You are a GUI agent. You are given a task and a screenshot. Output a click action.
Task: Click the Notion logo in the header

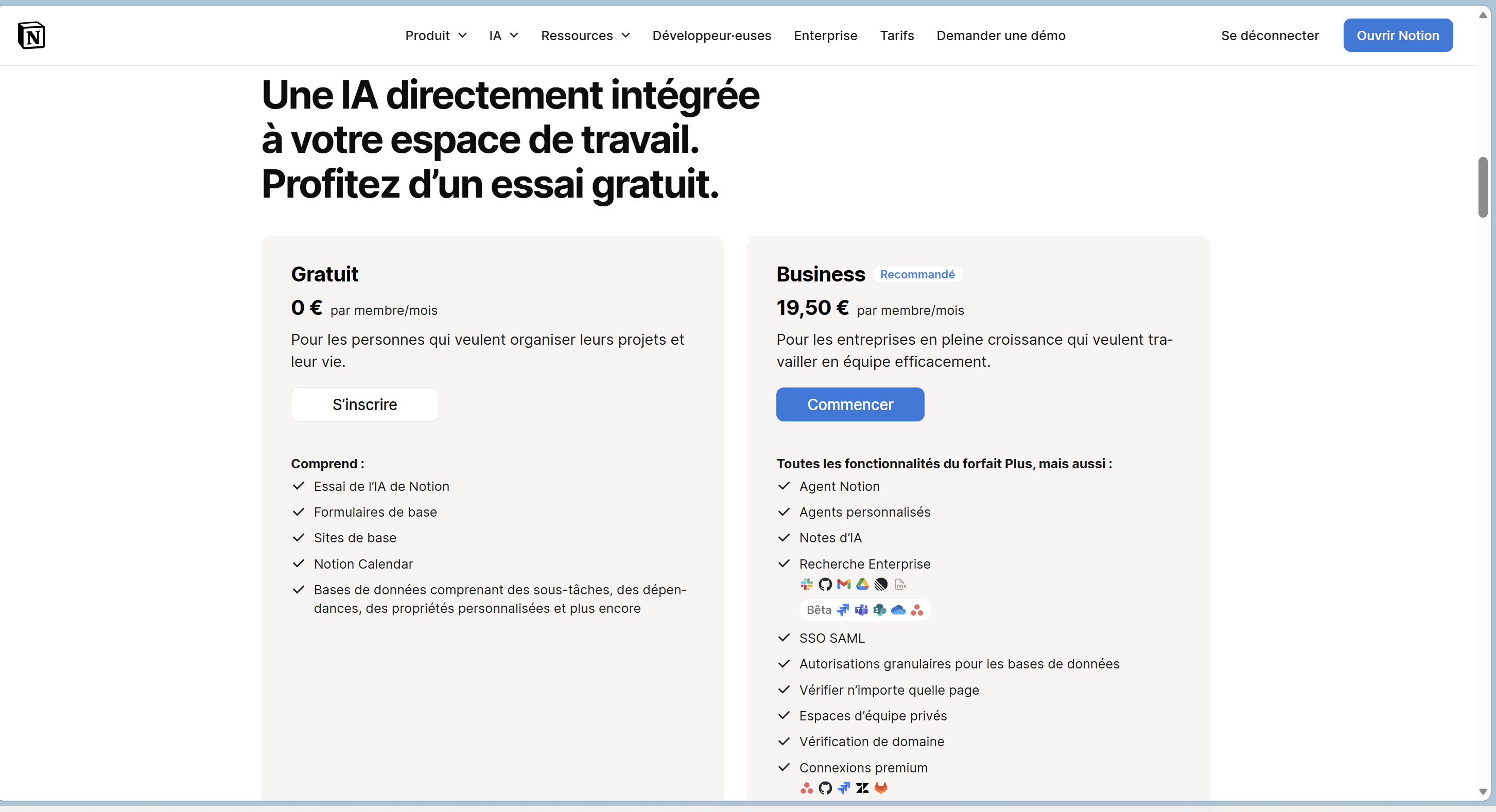tap(31, 36)
